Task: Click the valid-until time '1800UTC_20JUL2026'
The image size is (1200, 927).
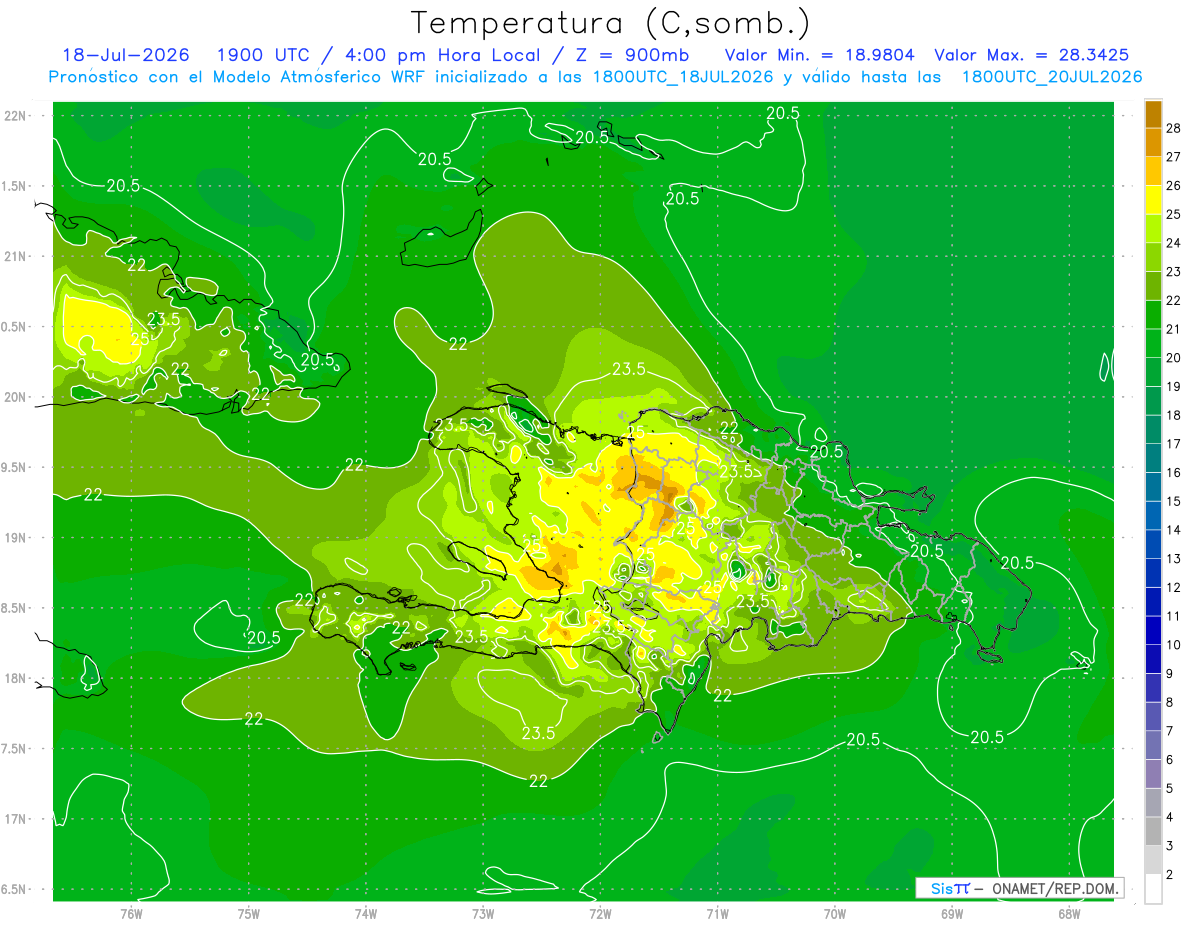Action: pyautogui.click(x=1052, y=77)
